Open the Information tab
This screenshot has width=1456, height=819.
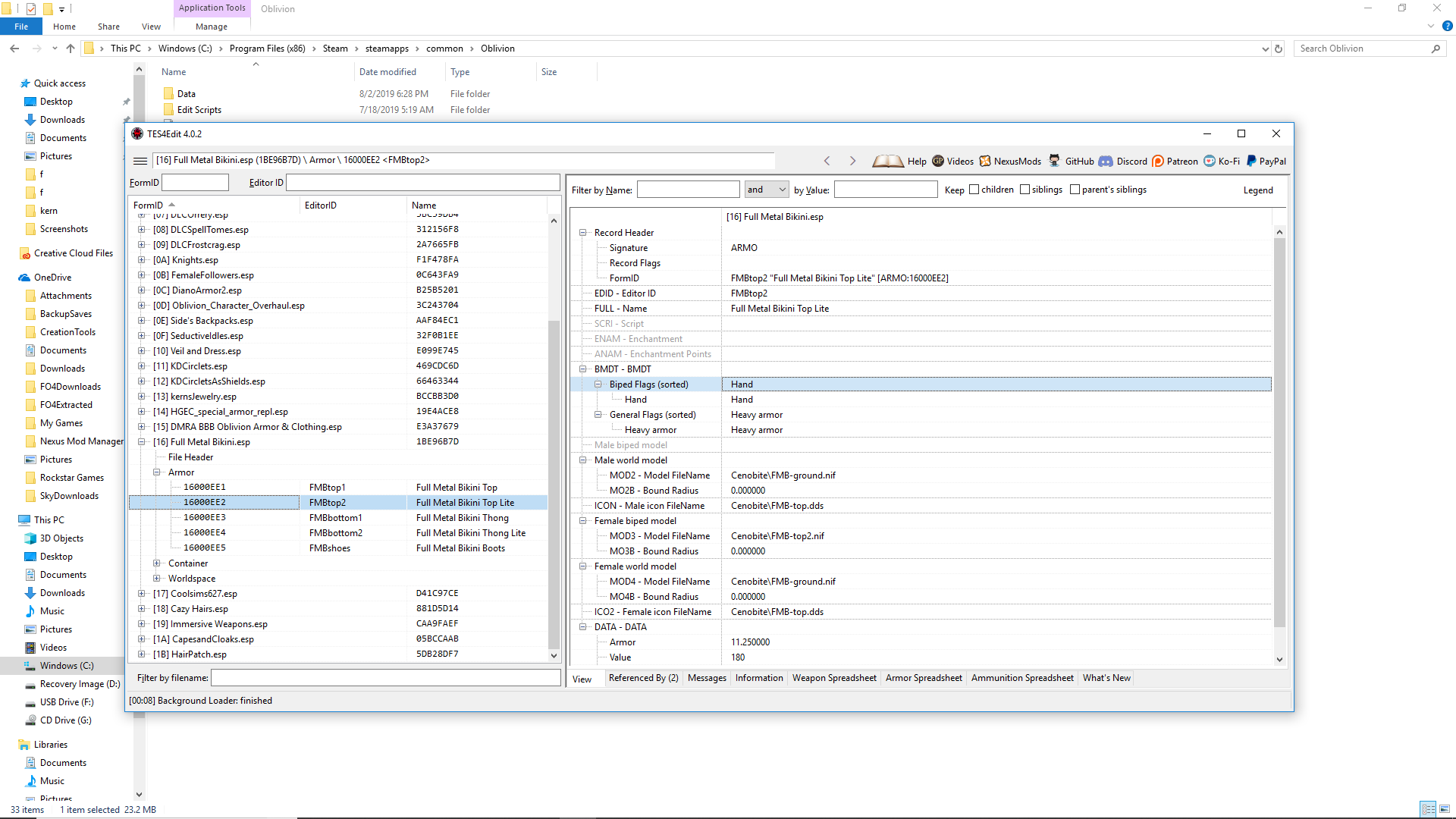[759, 678]
